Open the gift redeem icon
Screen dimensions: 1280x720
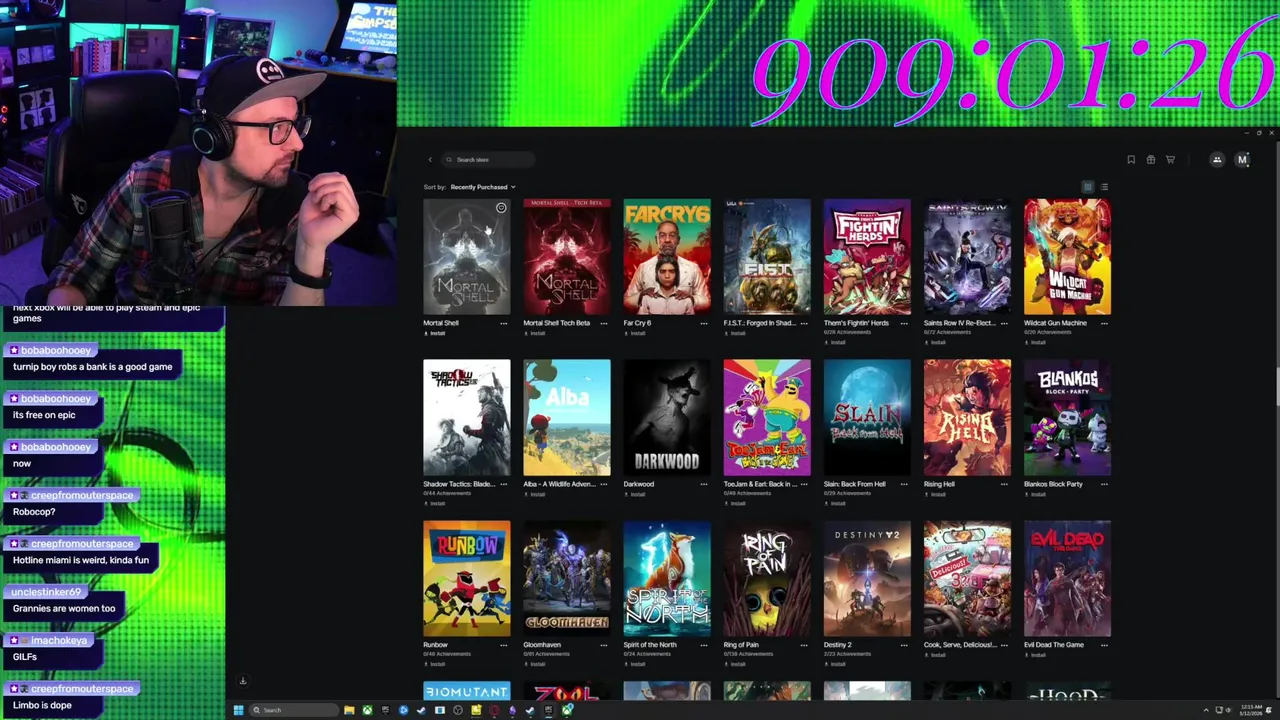(x=1151, y=160)
